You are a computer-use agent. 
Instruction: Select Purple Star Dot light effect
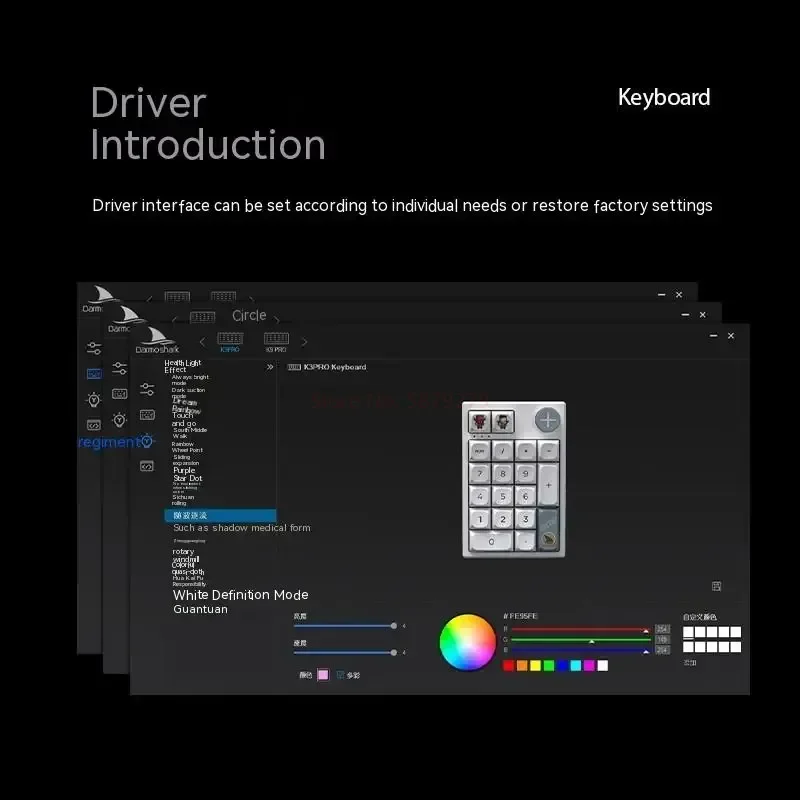pos(187,474)
